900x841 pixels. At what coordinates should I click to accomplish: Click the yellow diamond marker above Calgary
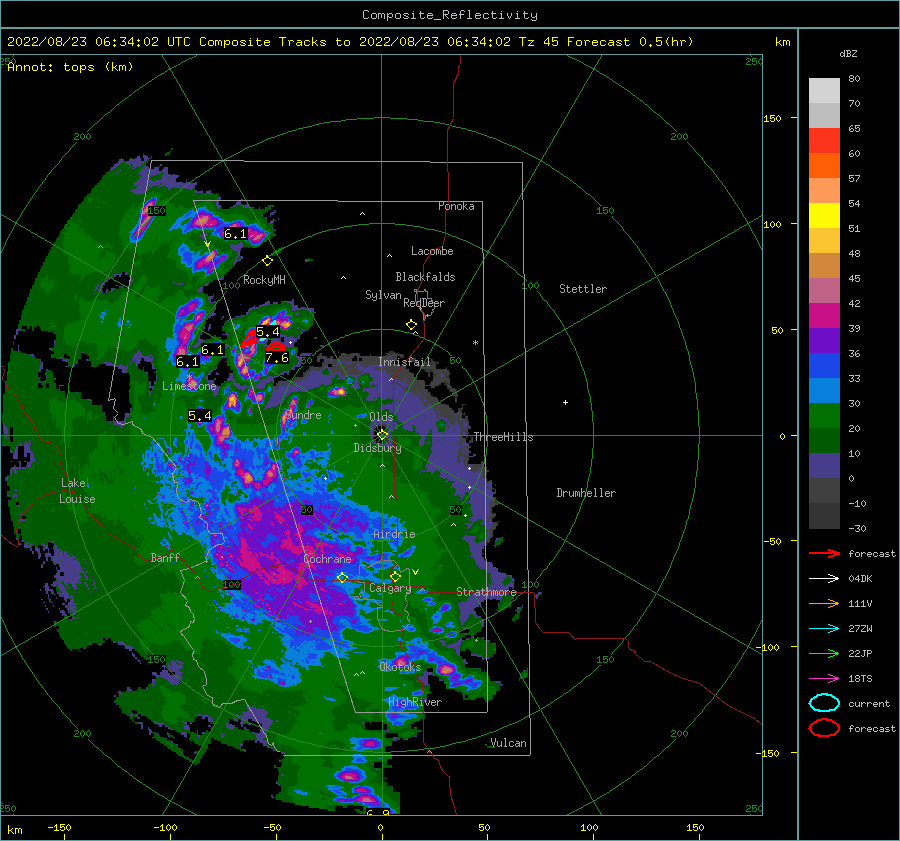coord(395,576)
